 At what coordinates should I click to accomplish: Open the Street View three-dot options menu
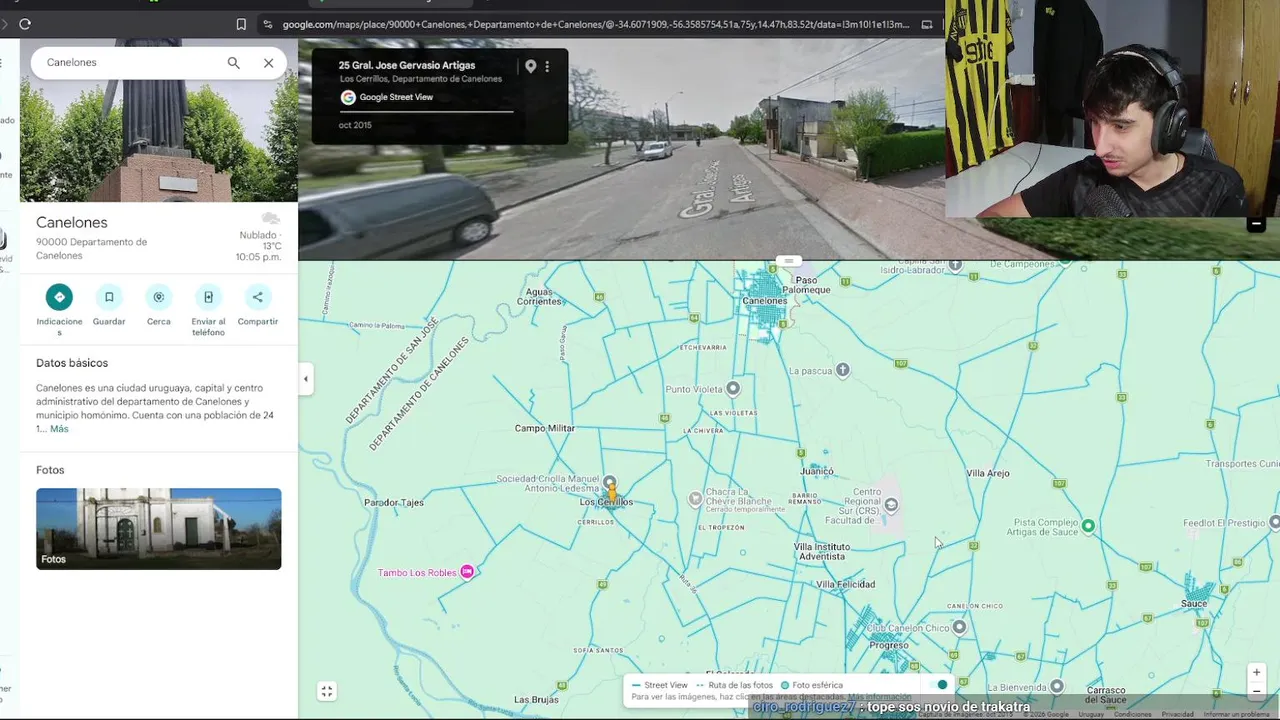547,67
